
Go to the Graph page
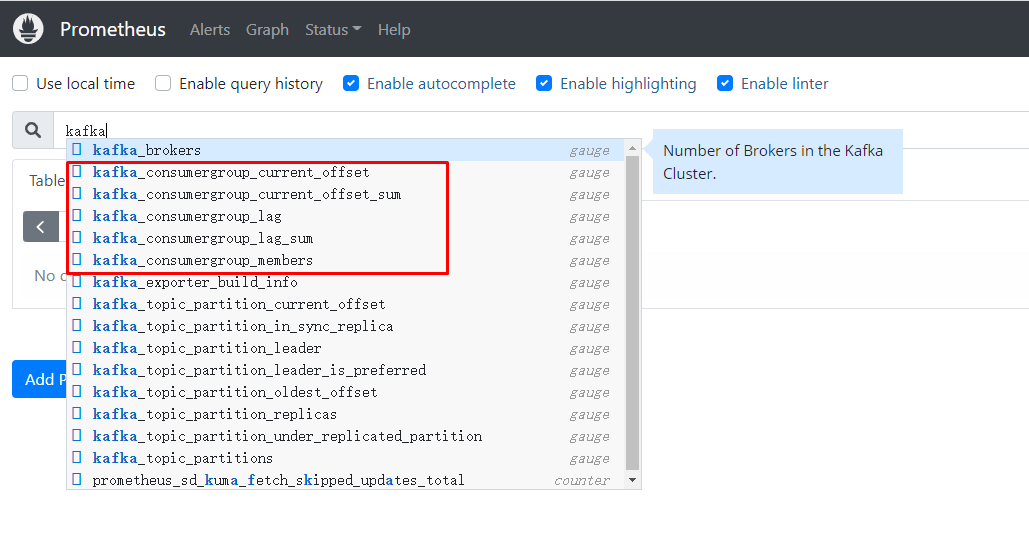tap(267, 30)
